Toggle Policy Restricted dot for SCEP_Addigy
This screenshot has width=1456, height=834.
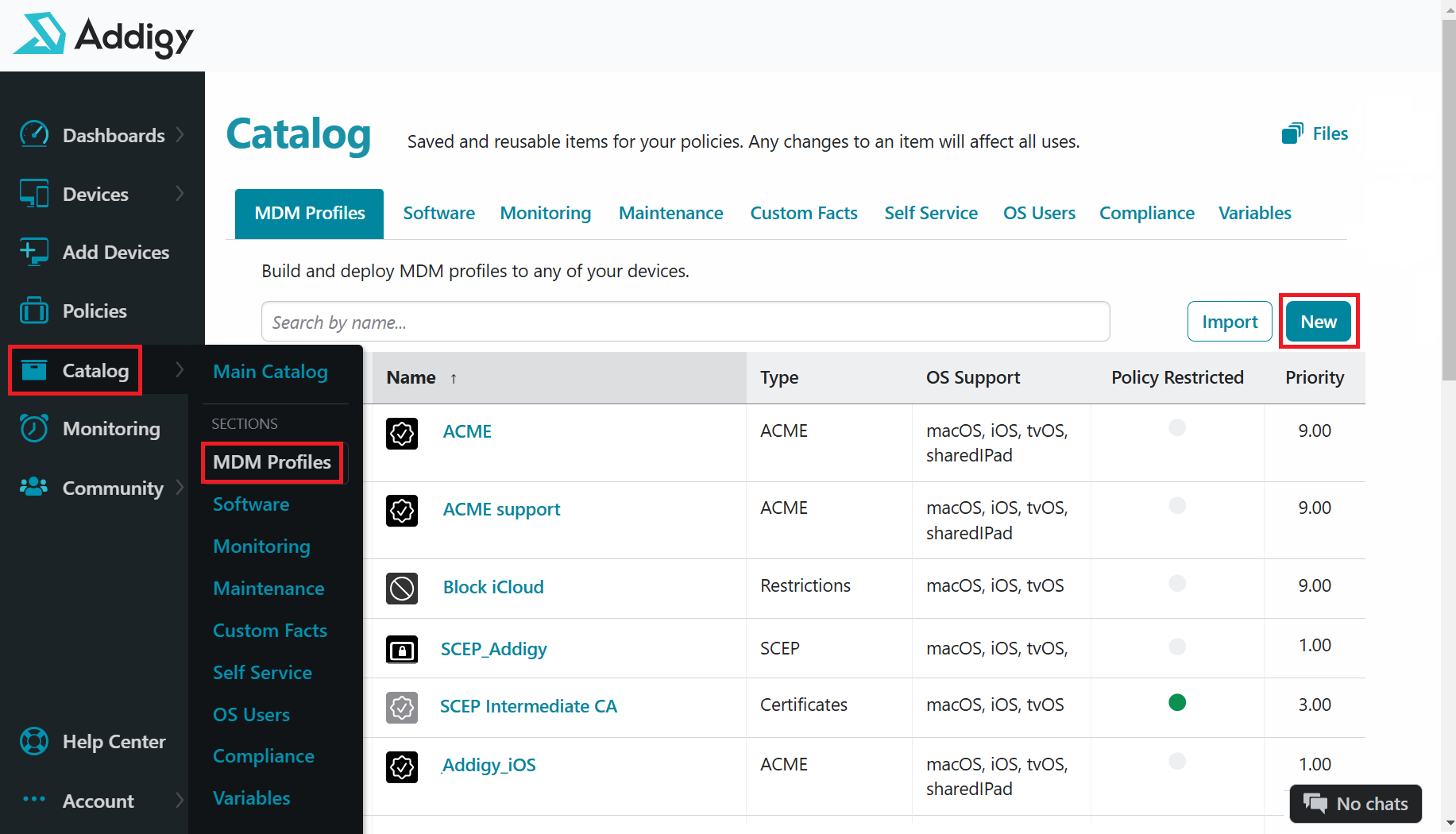tap(1177, 646)
